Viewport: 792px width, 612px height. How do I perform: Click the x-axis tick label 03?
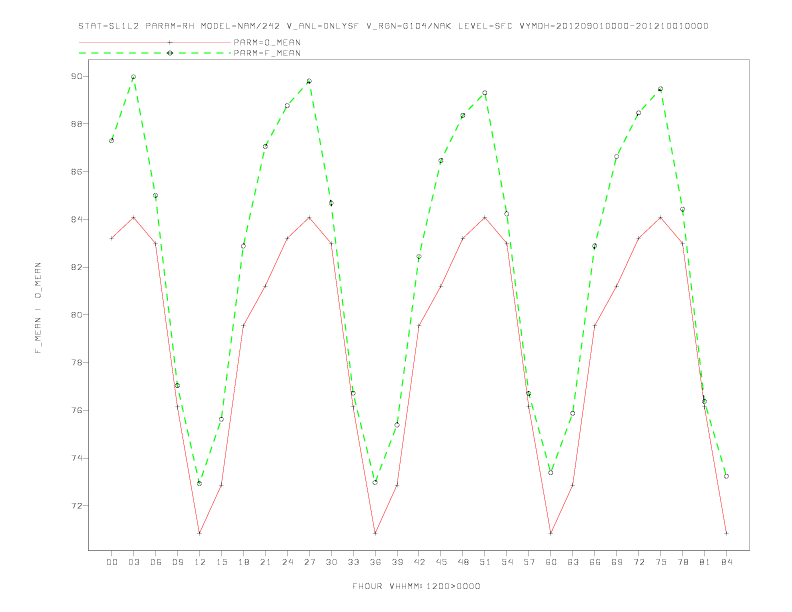point(133,562)
